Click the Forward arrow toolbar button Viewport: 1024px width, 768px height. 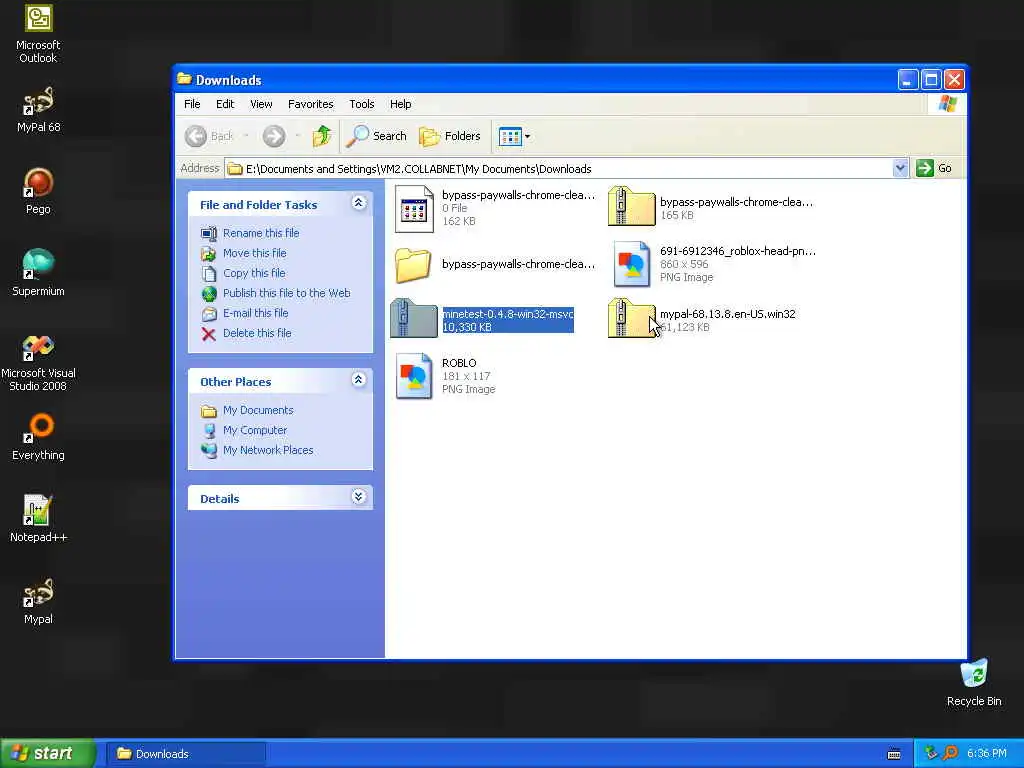coord(274,136)
